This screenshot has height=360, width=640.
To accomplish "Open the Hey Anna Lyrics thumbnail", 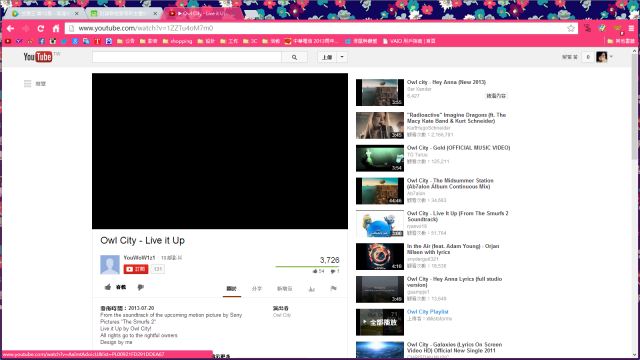I will pos(380,289).
